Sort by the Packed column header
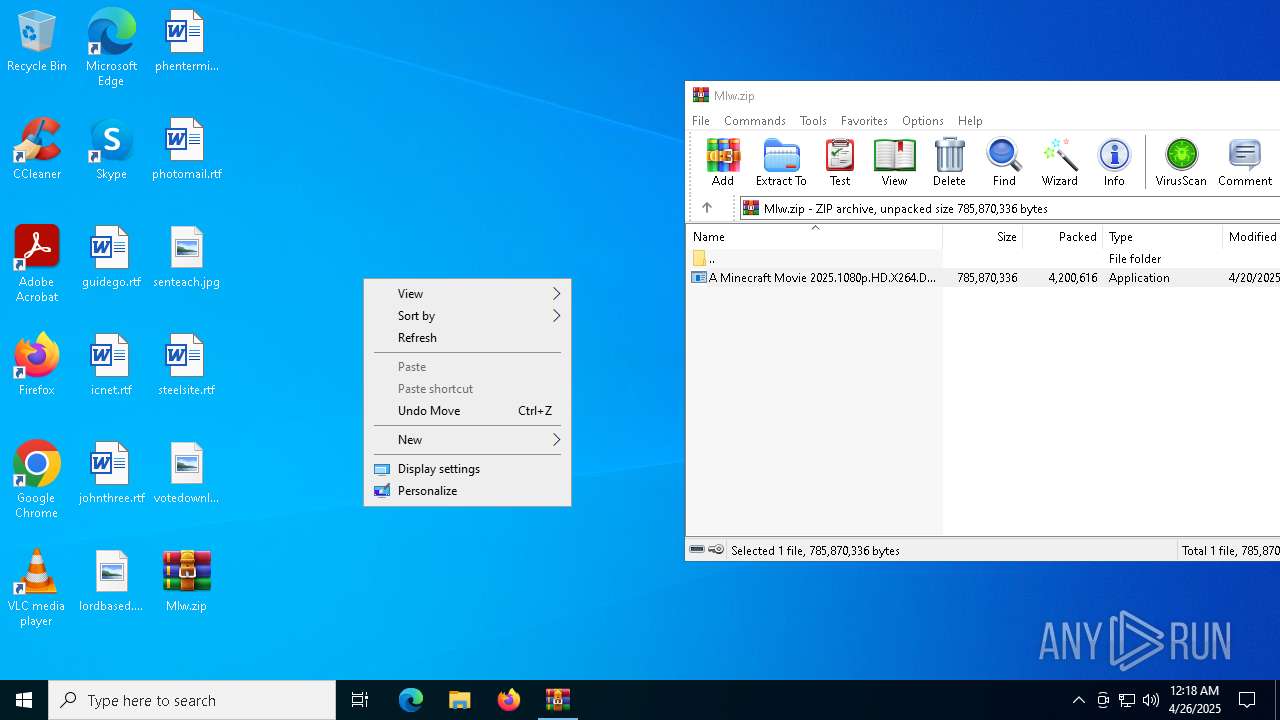The image size is (1280, 720). tap(1062, 236)
